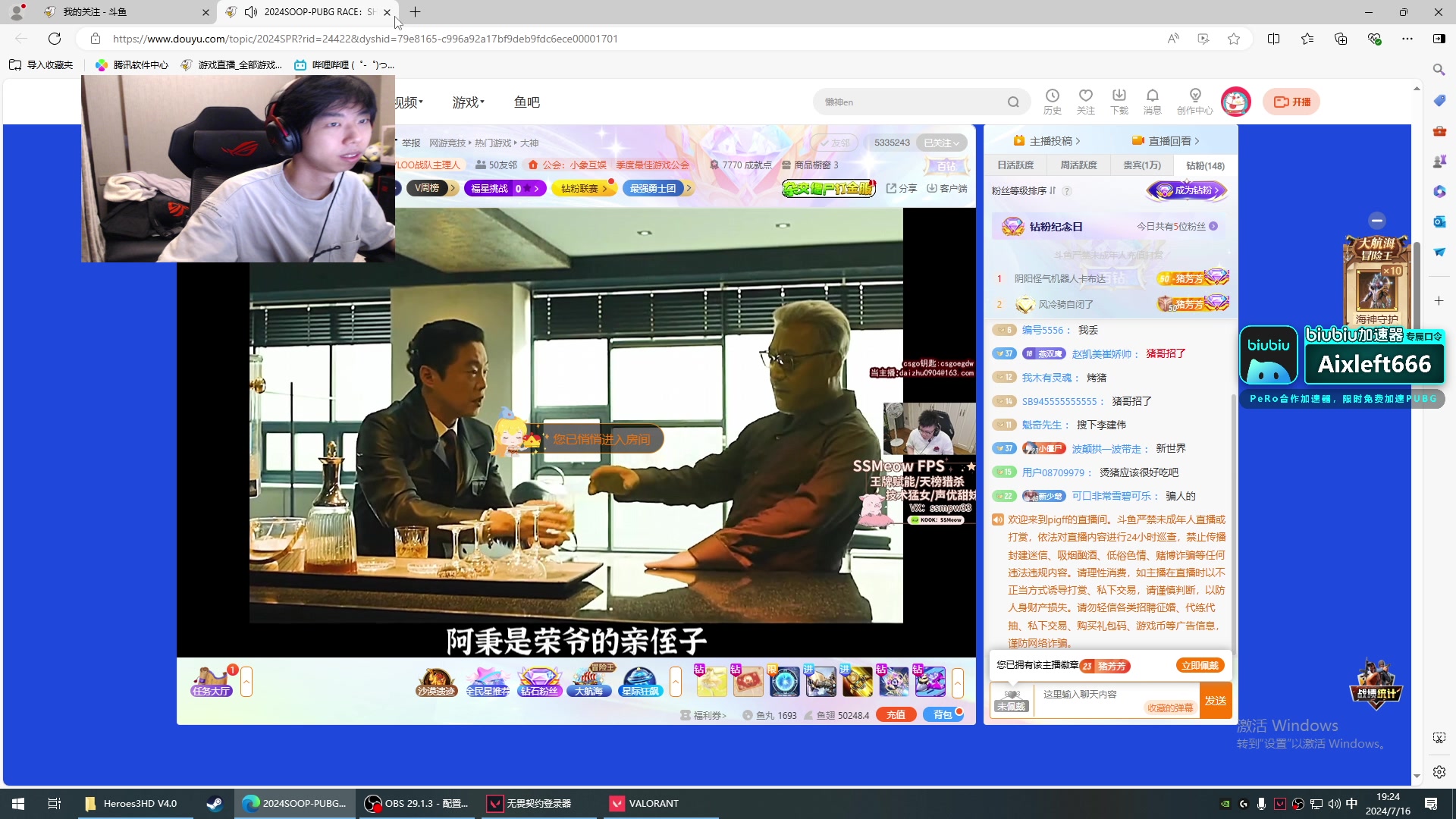Click the 福星挑战 banner button
Screen dimensions: 1456x819
click(x=504, y=188)
